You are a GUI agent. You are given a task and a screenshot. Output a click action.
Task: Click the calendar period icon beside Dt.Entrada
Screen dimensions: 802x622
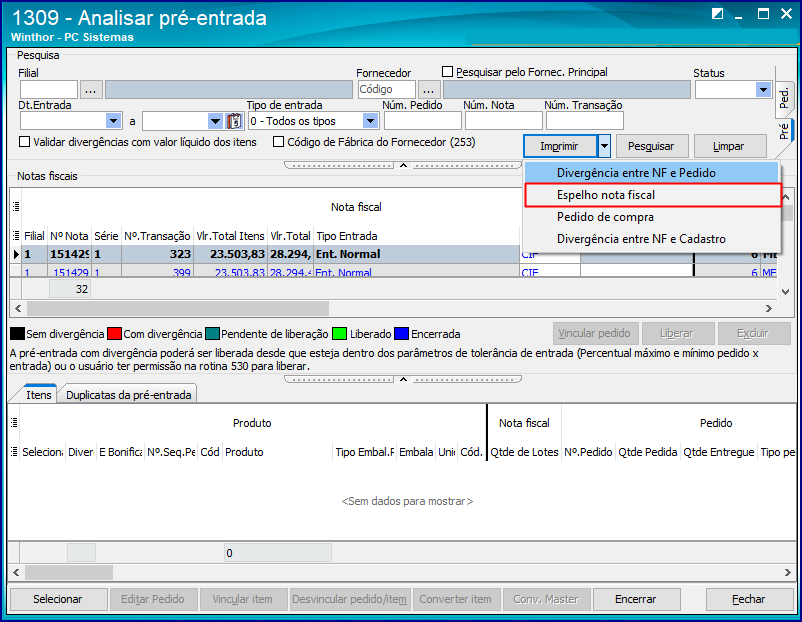234,121
